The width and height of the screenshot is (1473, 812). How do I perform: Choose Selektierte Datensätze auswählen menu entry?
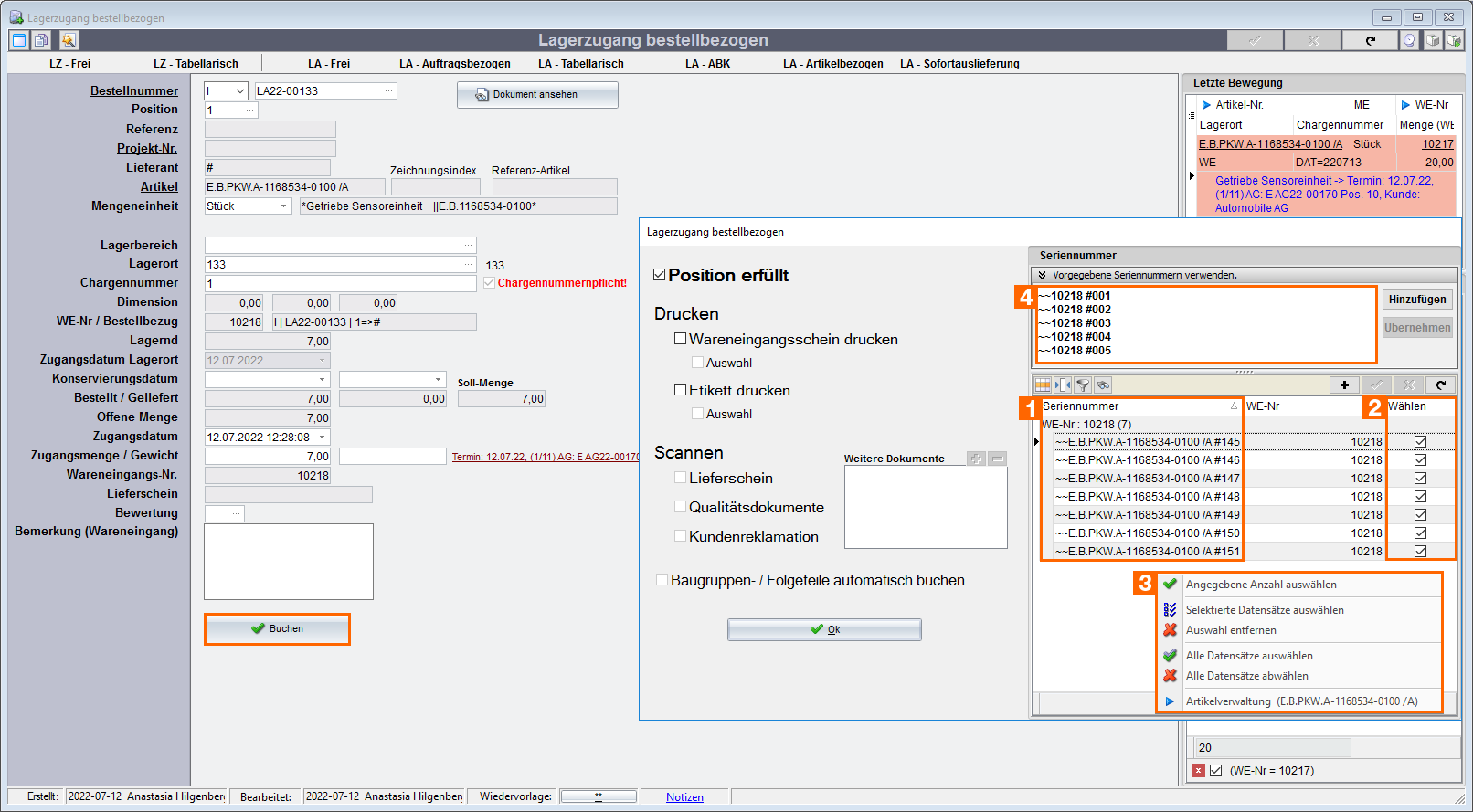click(1300, 610)
